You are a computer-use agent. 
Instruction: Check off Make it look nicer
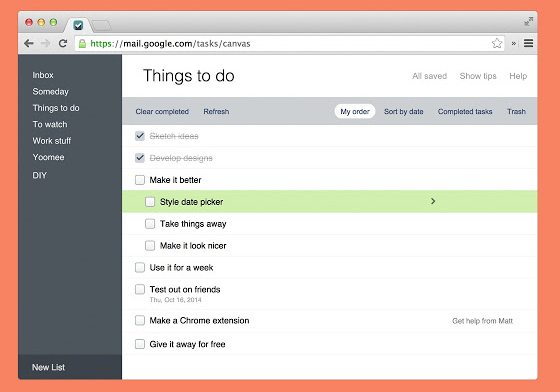(150, 246)
